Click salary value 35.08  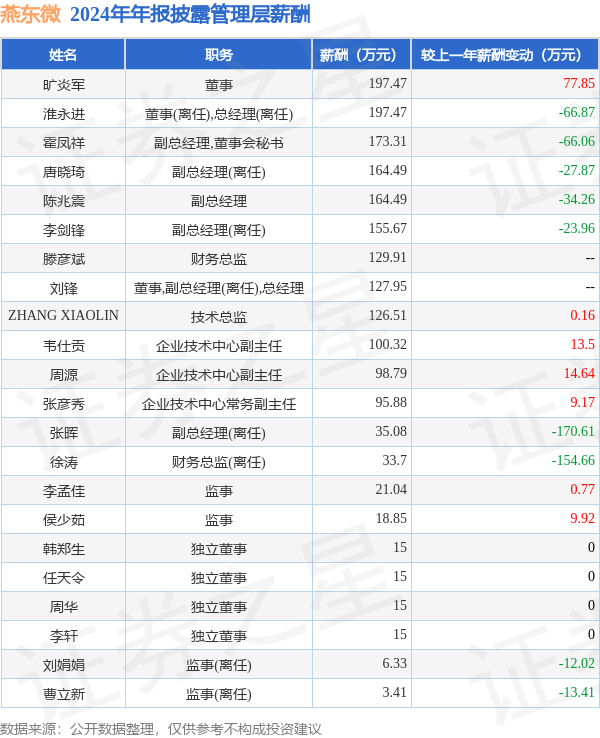[391, 432]
